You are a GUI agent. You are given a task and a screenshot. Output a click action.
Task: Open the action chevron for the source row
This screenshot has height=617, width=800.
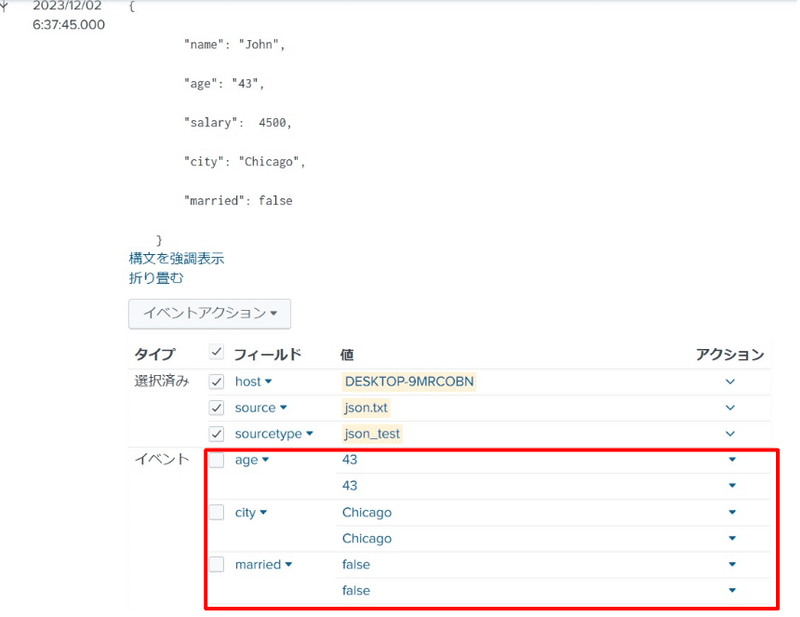[x=730, y=407]
